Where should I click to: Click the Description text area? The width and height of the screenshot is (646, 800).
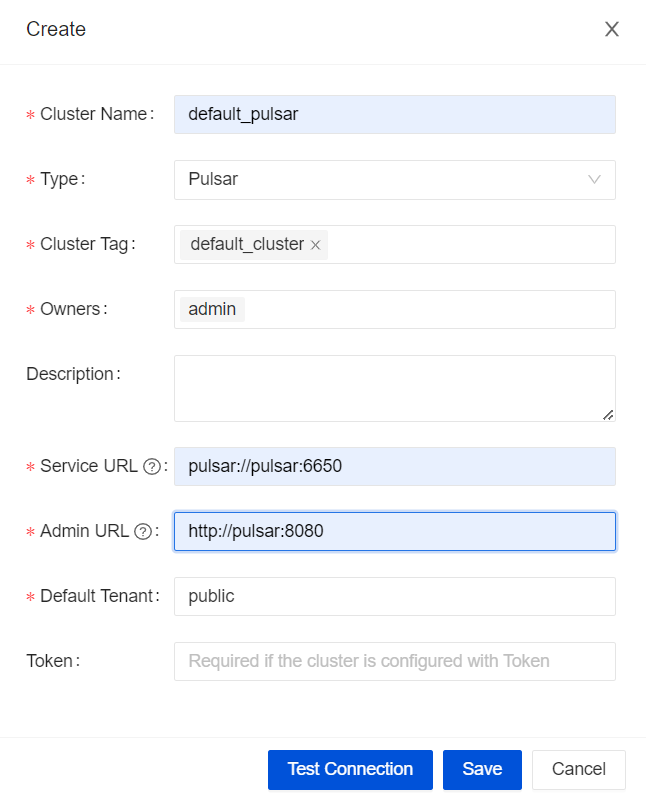[x=394, y=388]
